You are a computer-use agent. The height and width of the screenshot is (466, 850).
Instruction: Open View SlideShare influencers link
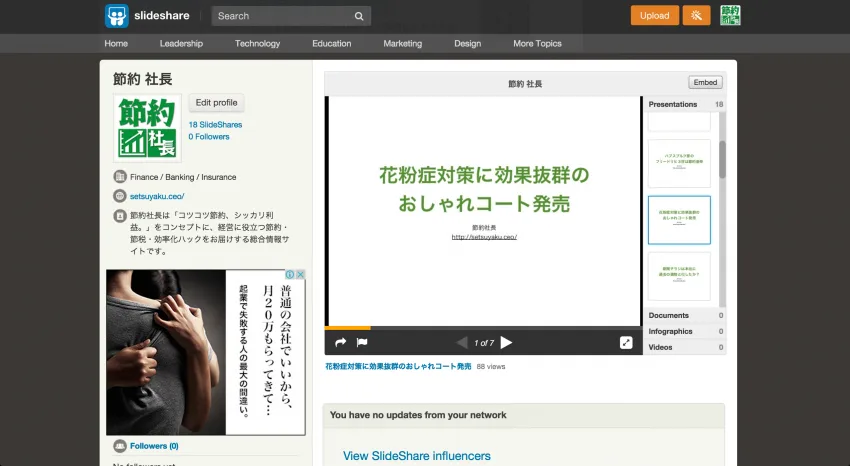click(x=417, y=456)
